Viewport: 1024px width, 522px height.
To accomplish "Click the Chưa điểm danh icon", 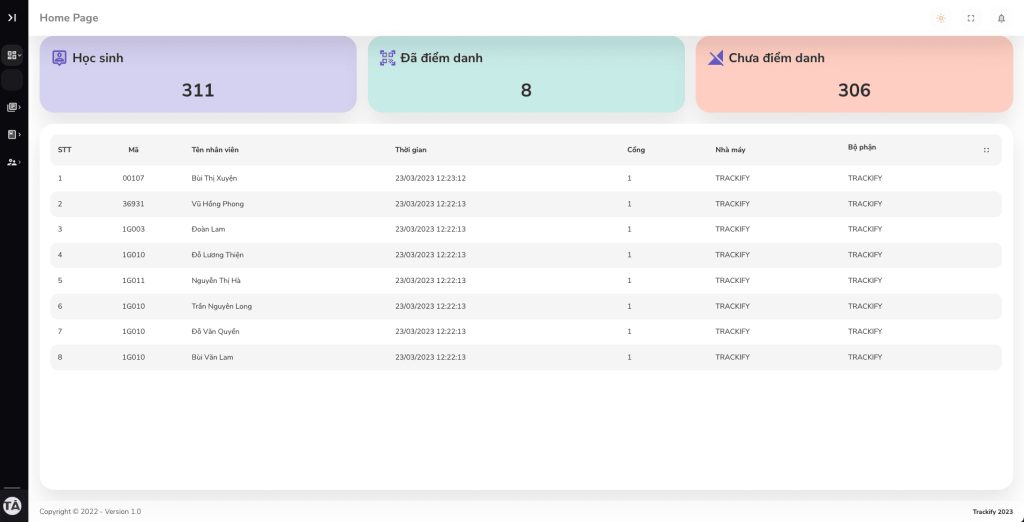I will tap(715, 58).
